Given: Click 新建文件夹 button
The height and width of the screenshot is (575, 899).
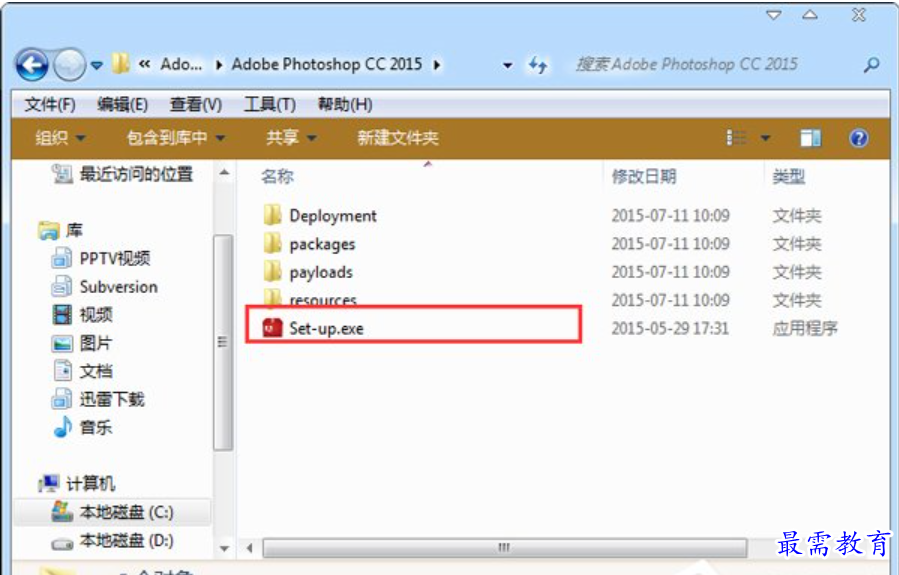Looking at the screenshot, I should [398, 138].
